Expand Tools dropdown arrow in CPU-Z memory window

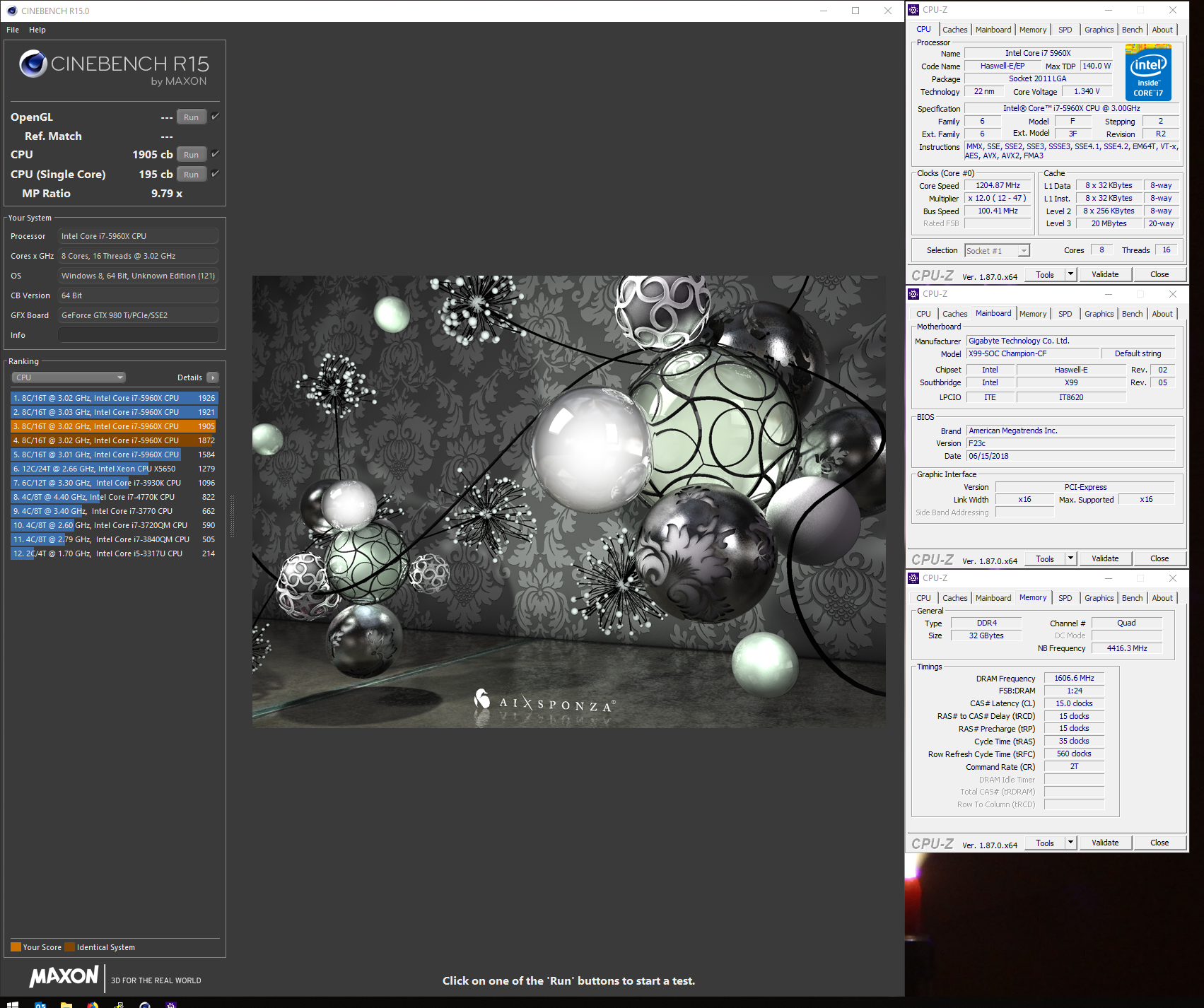click(1070, 843)
